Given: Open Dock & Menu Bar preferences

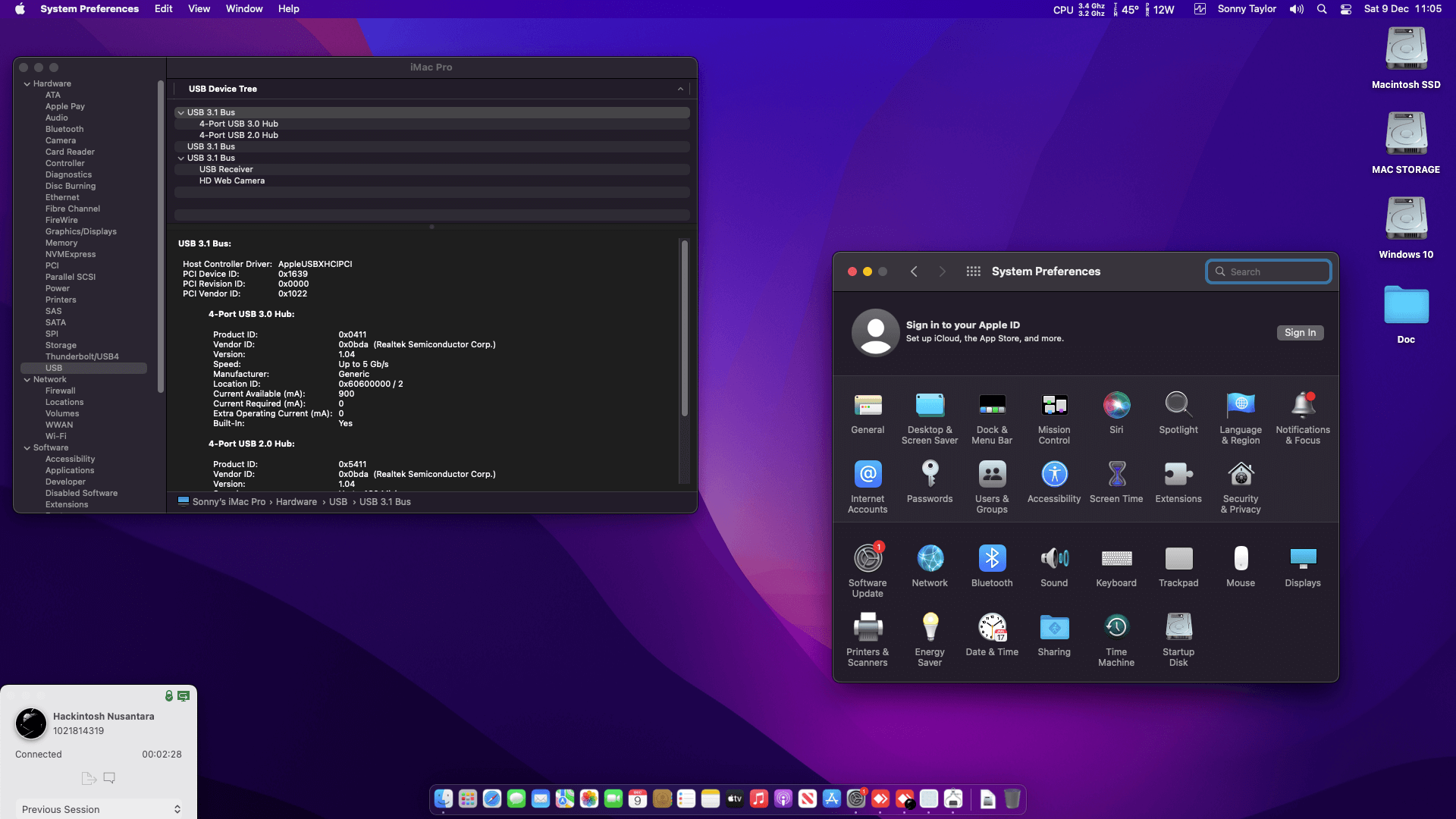Looking at the screenshot, I should point(992,406).
